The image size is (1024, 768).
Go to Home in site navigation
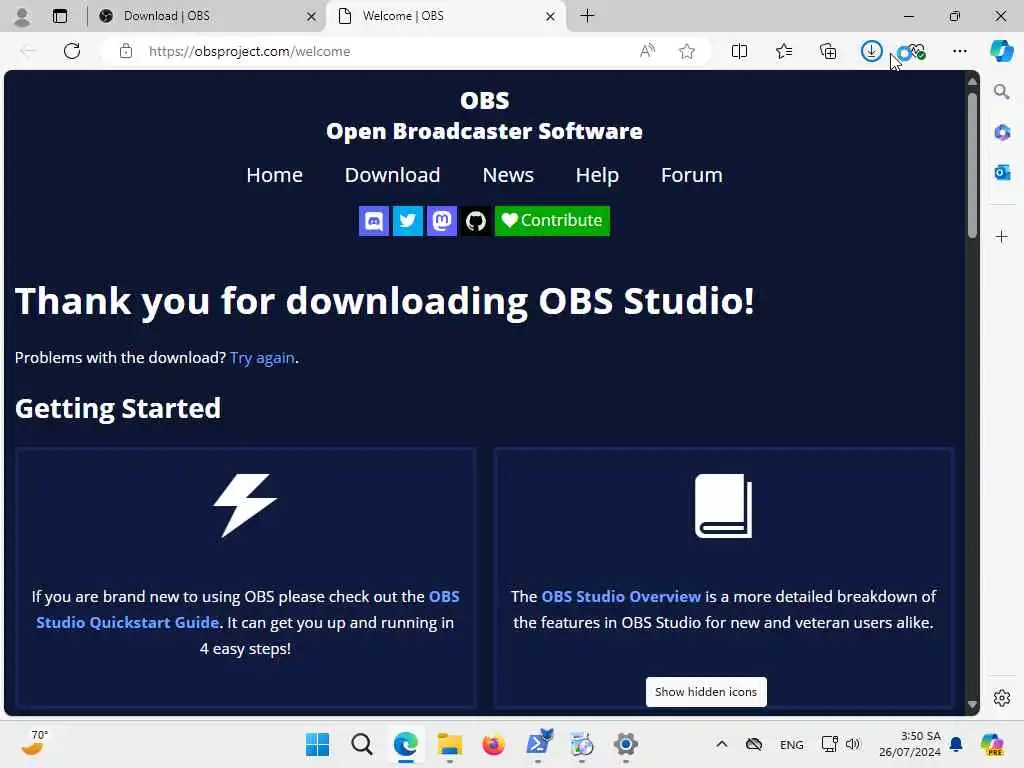(x=274, y=175)
